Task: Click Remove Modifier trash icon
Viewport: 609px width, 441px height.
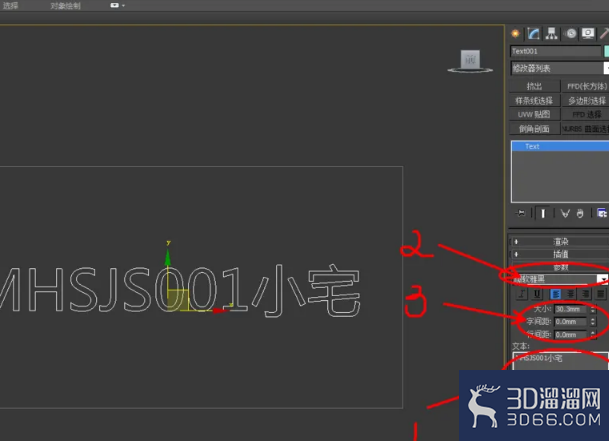Action: 580,213
